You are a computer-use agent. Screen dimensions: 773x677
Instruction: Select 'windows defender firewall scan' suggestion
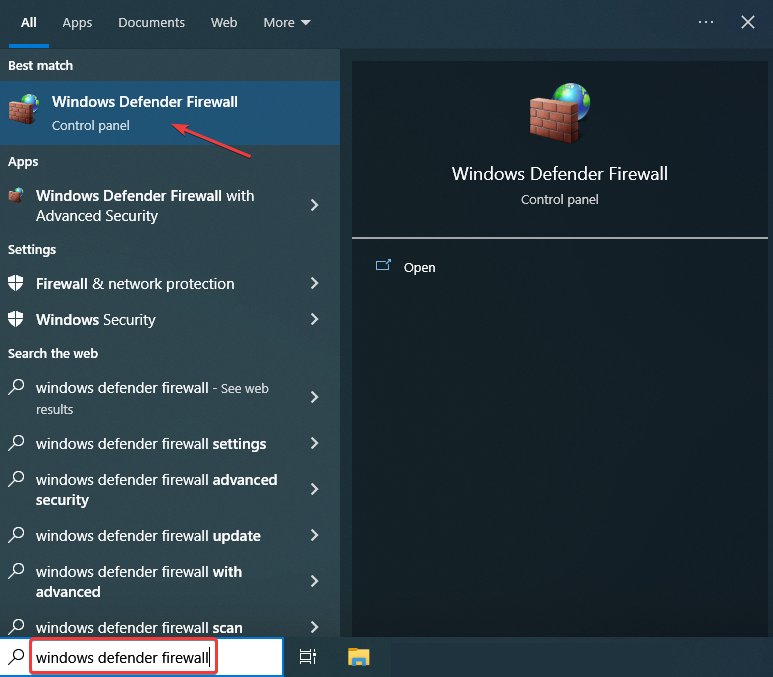170,626
